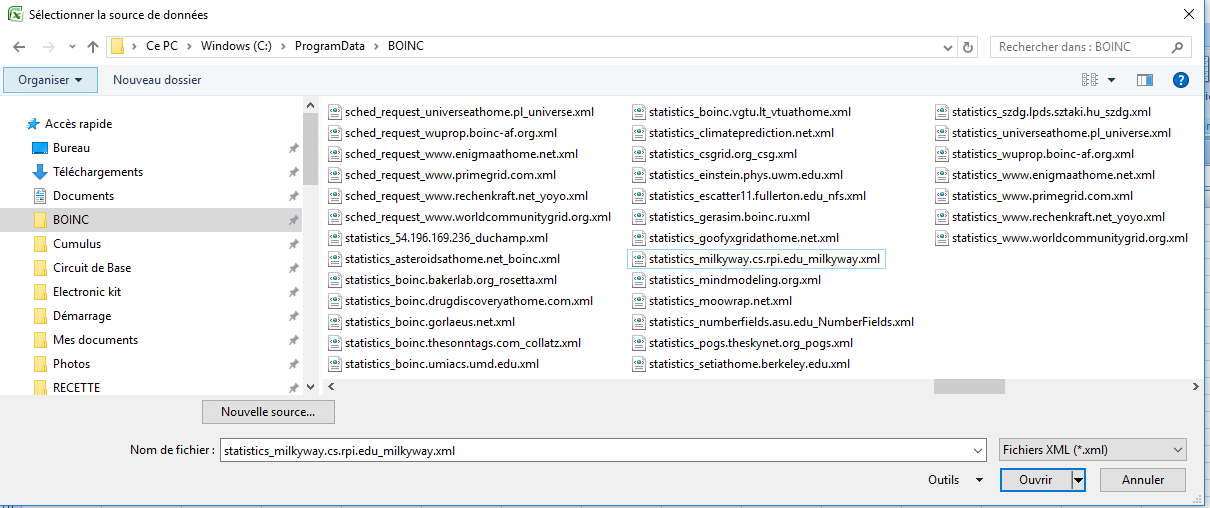Click the Back navigation arrow
The width and height of the screenshot is (1210, 508).
tap(21, 47)
